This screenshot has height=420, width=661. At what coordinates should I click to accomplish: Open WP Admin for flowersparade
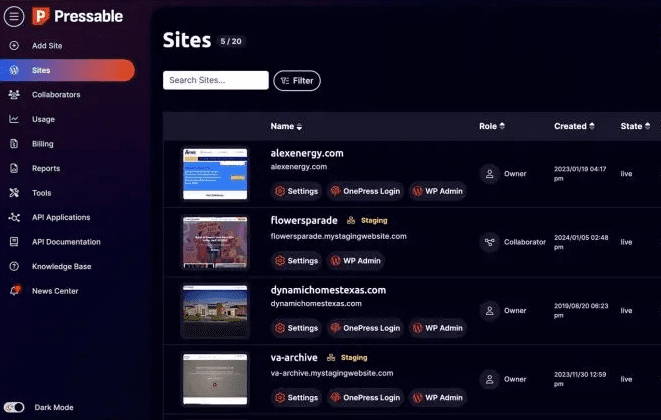click(x=356, y=261)
